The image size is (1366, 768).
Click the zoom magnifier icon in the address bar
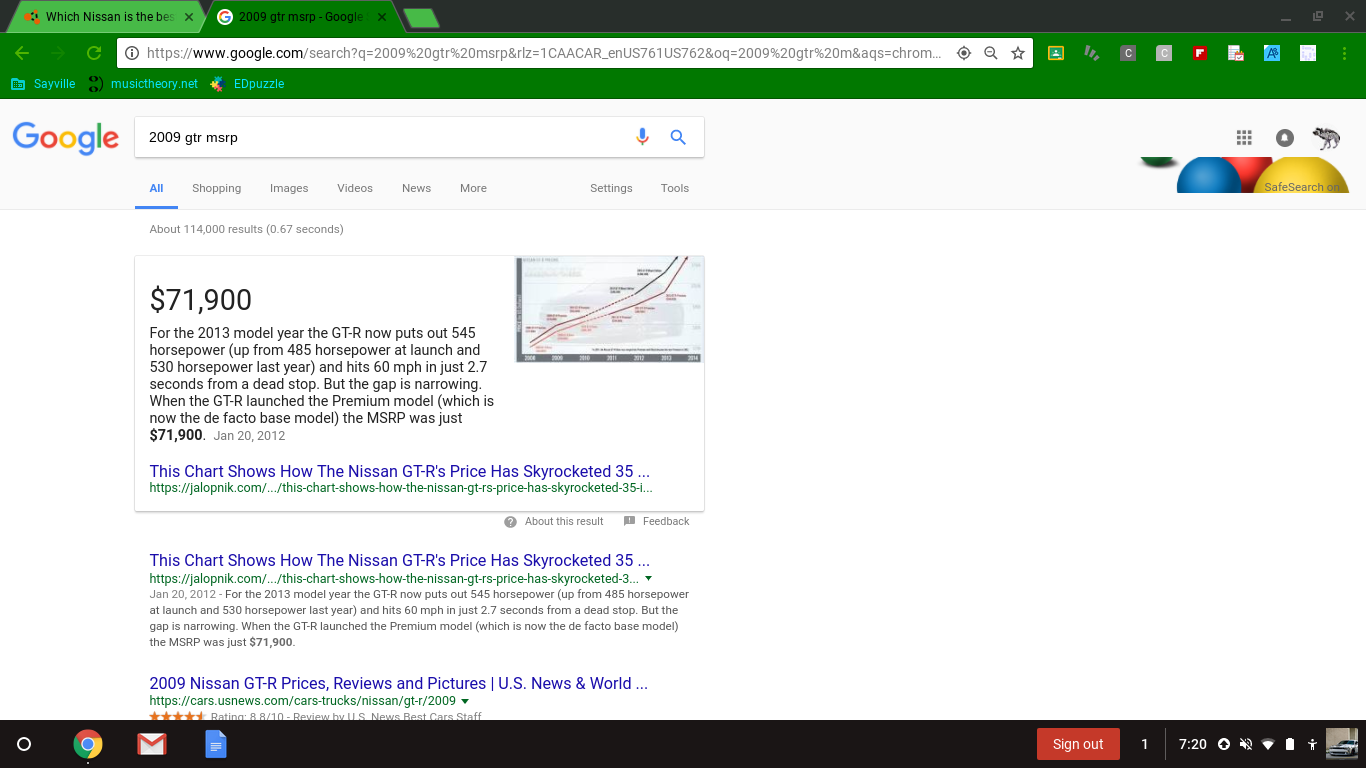coord(991,53)
